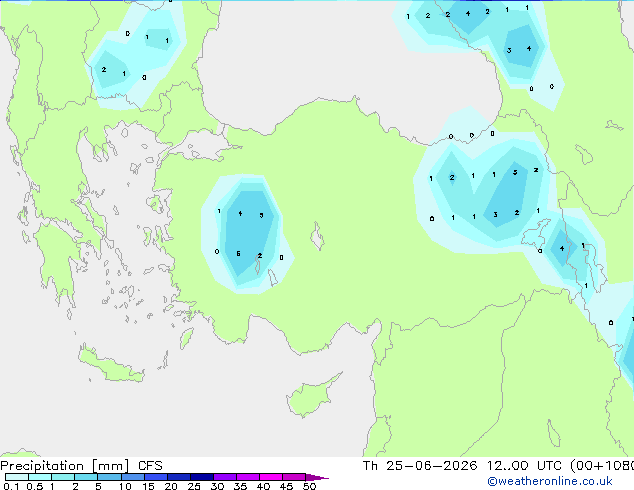This screenshot has width=634, height=490.
Task: Select the 1 to 2 mm legend swatch
Action: [63, 477]
